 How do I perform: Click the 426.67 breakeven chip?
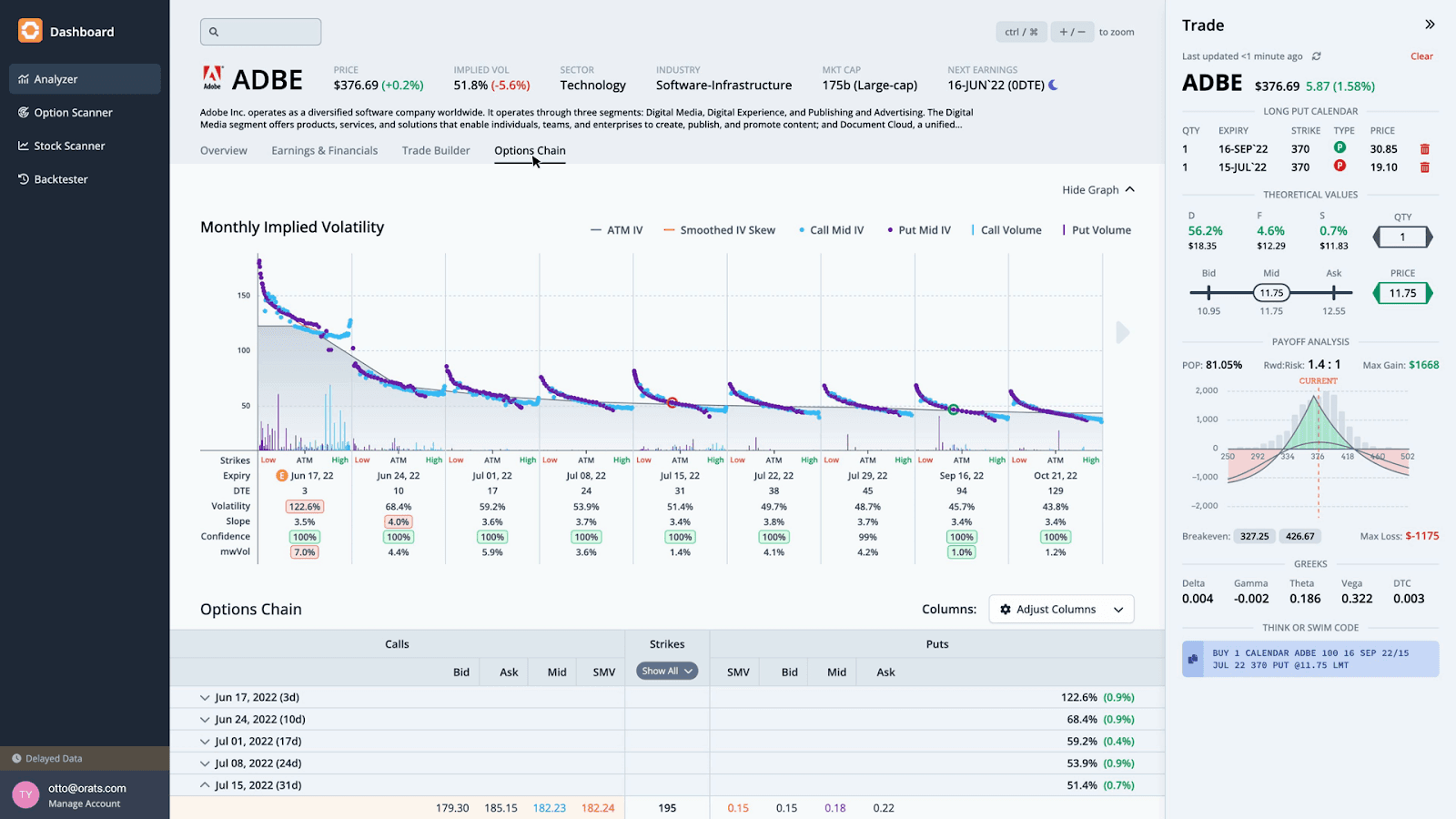point(1300,537)
